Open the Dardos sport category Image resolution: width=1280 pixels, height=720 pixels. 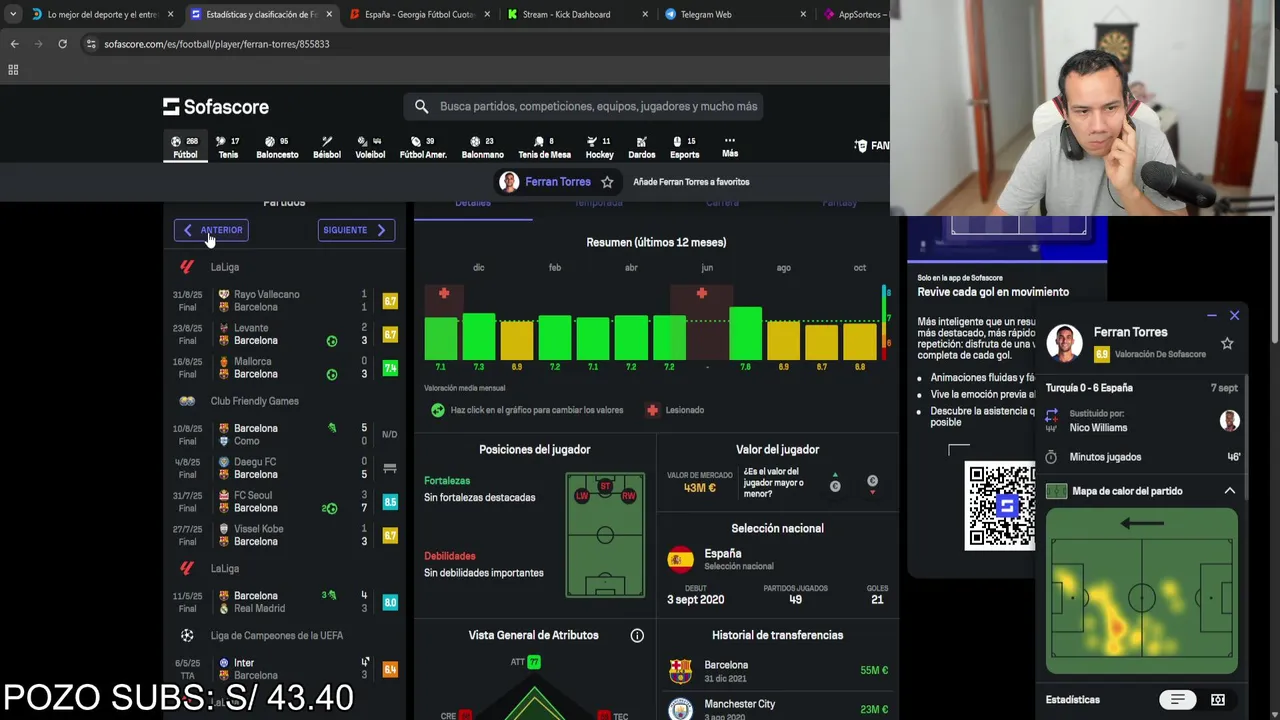pos(641,147)
